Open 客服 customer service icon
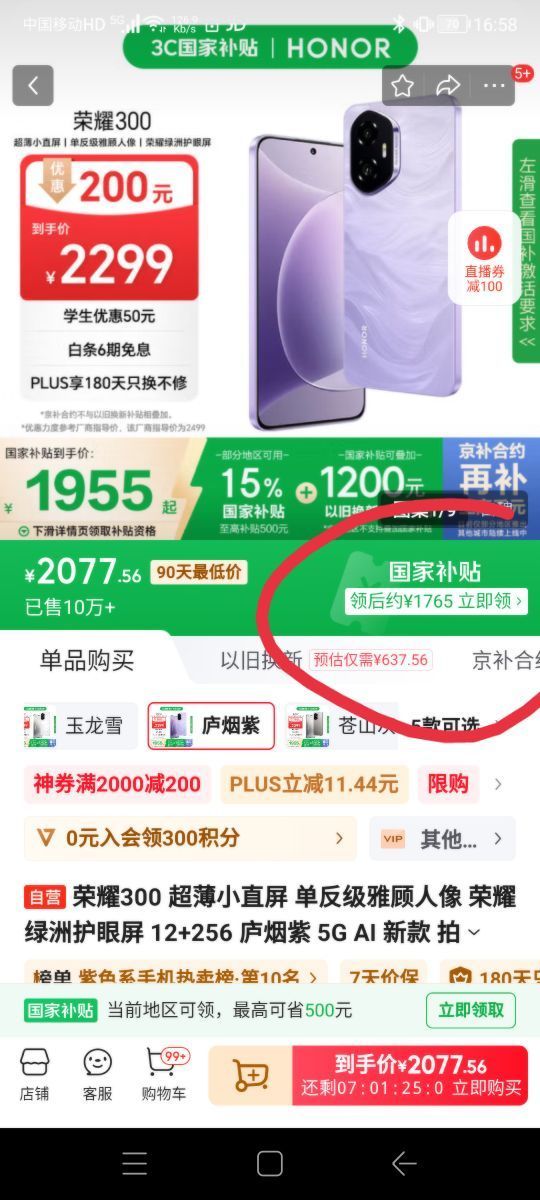The image size is (540, 1200). coord(98,1075)
